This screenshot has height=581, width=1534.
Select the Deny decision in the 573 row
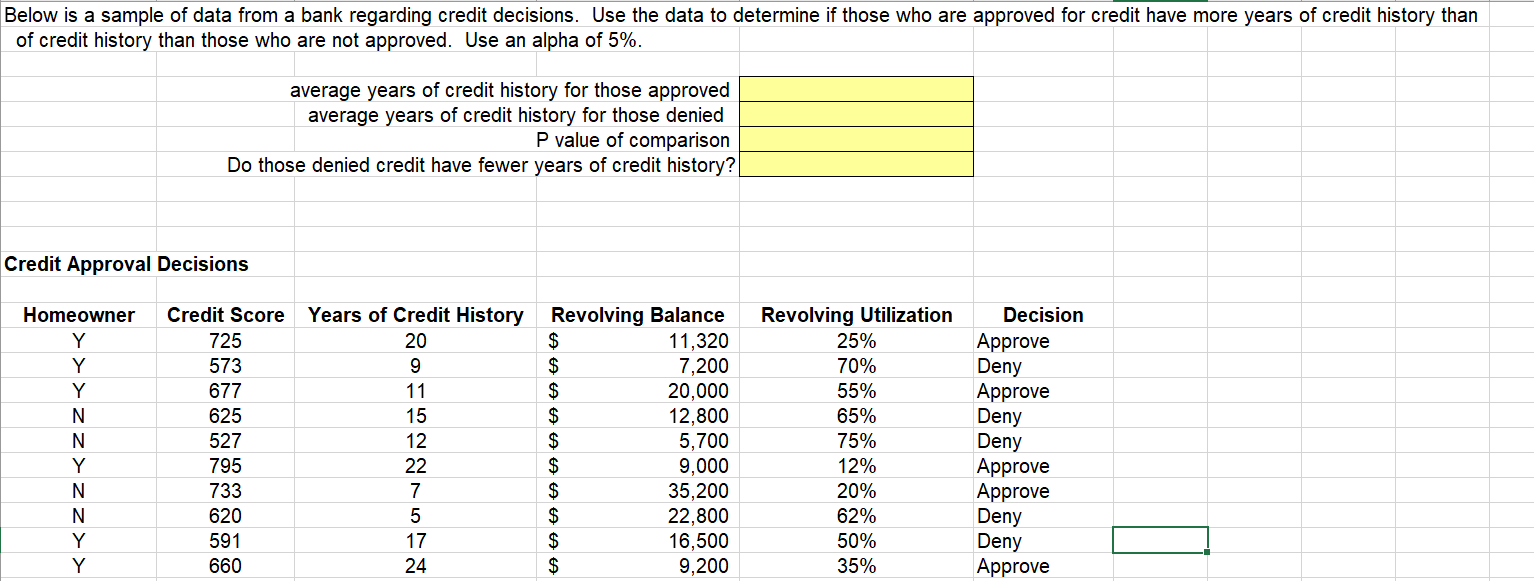coord(1043,366)
